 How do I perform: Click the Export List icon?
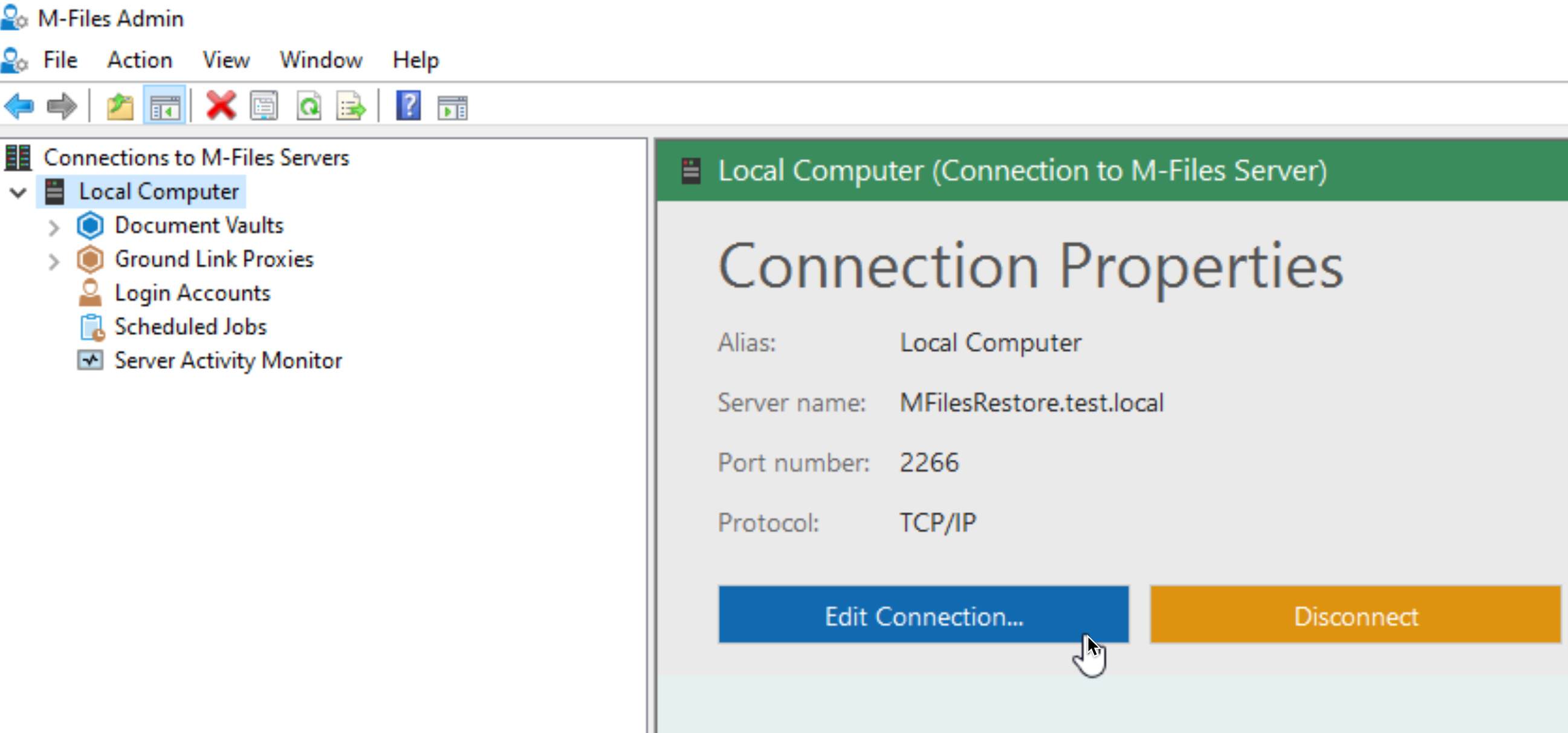[351, 106]
